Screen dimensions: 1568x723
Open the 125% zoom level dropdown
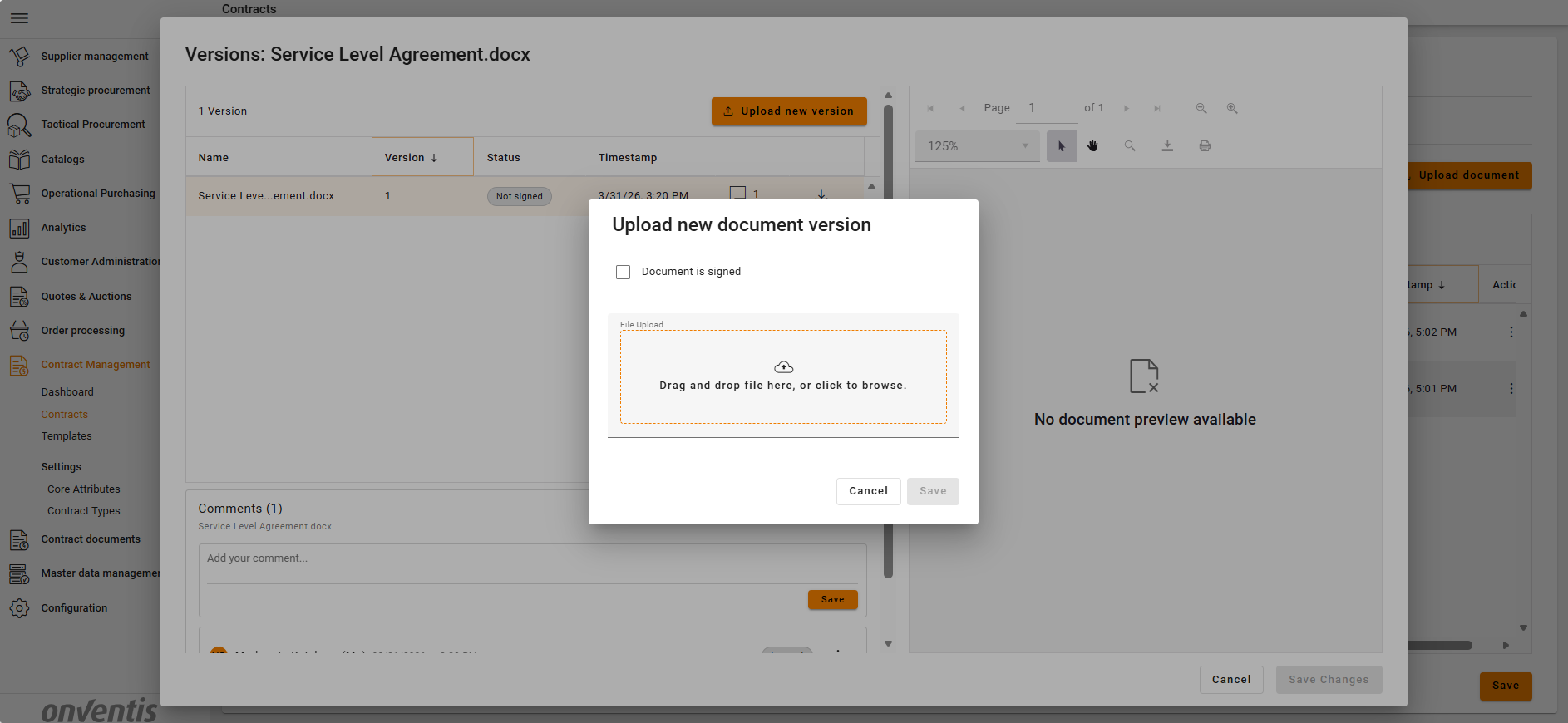977,146
